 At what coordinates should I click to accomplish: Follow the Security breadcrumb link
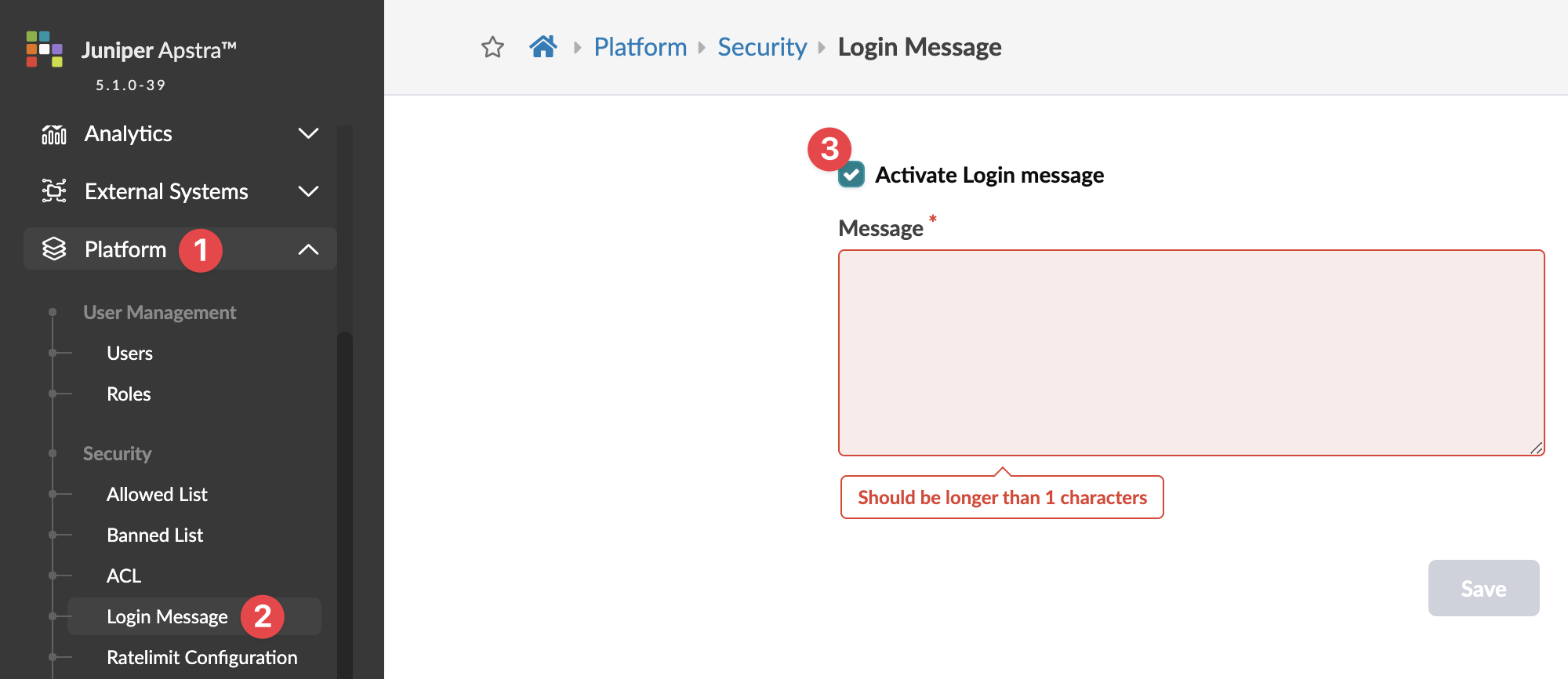tap(762, 47)
